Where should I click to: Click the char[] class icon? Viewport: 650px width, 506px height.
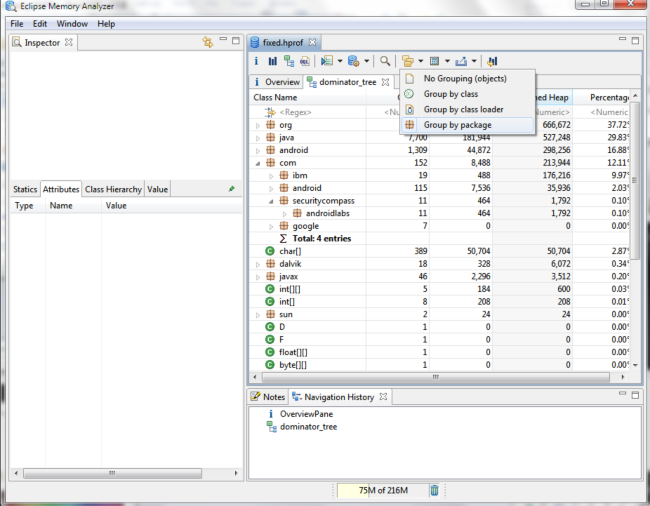click(269, 251)
